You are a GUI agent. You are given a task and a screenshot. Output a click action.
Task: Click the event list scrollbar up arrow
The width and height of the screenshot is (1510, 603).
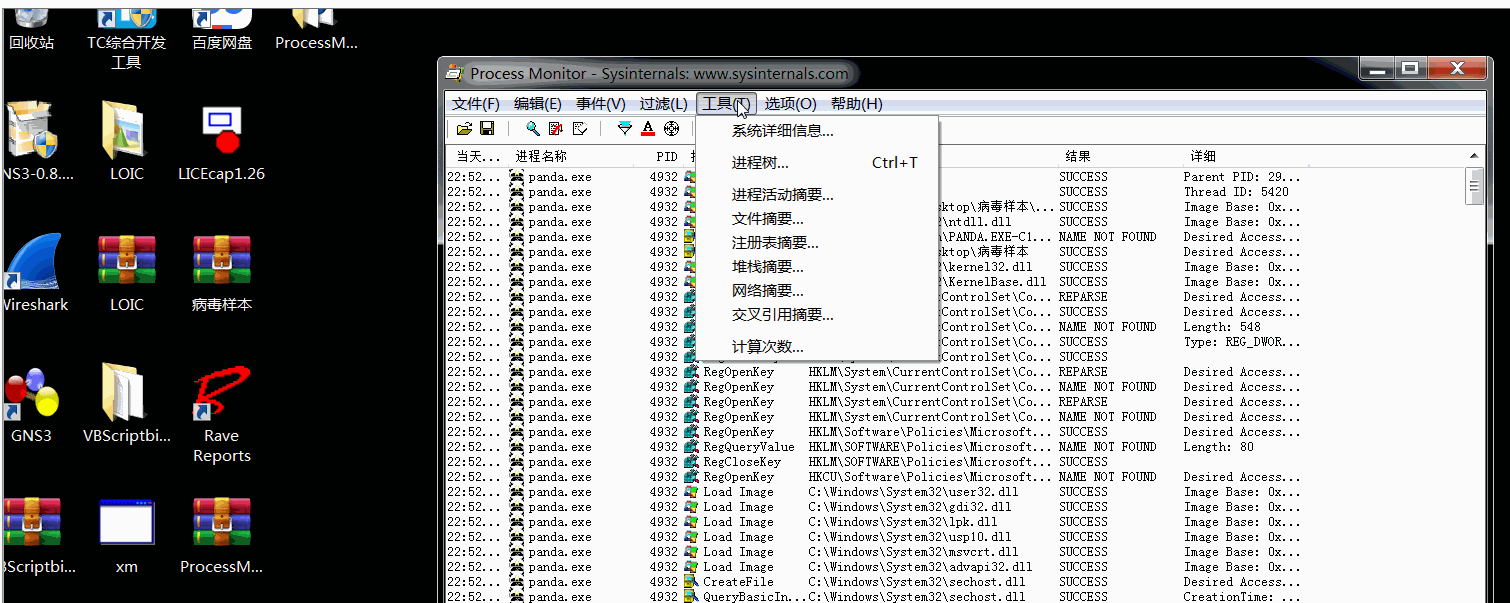tap(1474, 157)
